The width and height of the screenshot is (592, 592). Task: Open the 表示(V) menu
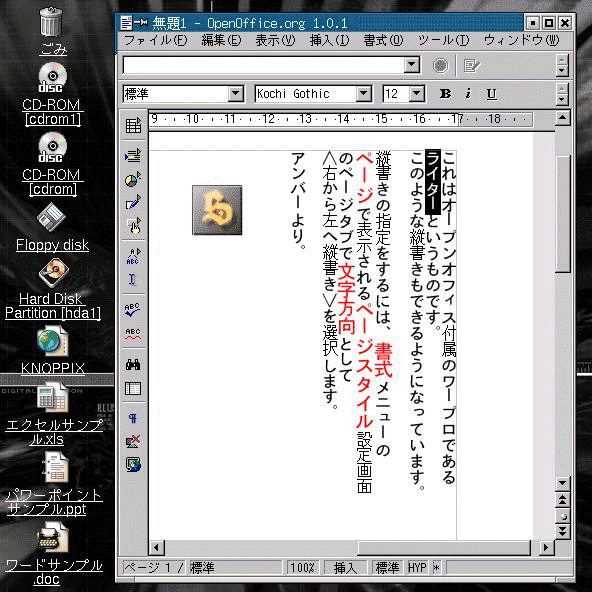point(275,40)
